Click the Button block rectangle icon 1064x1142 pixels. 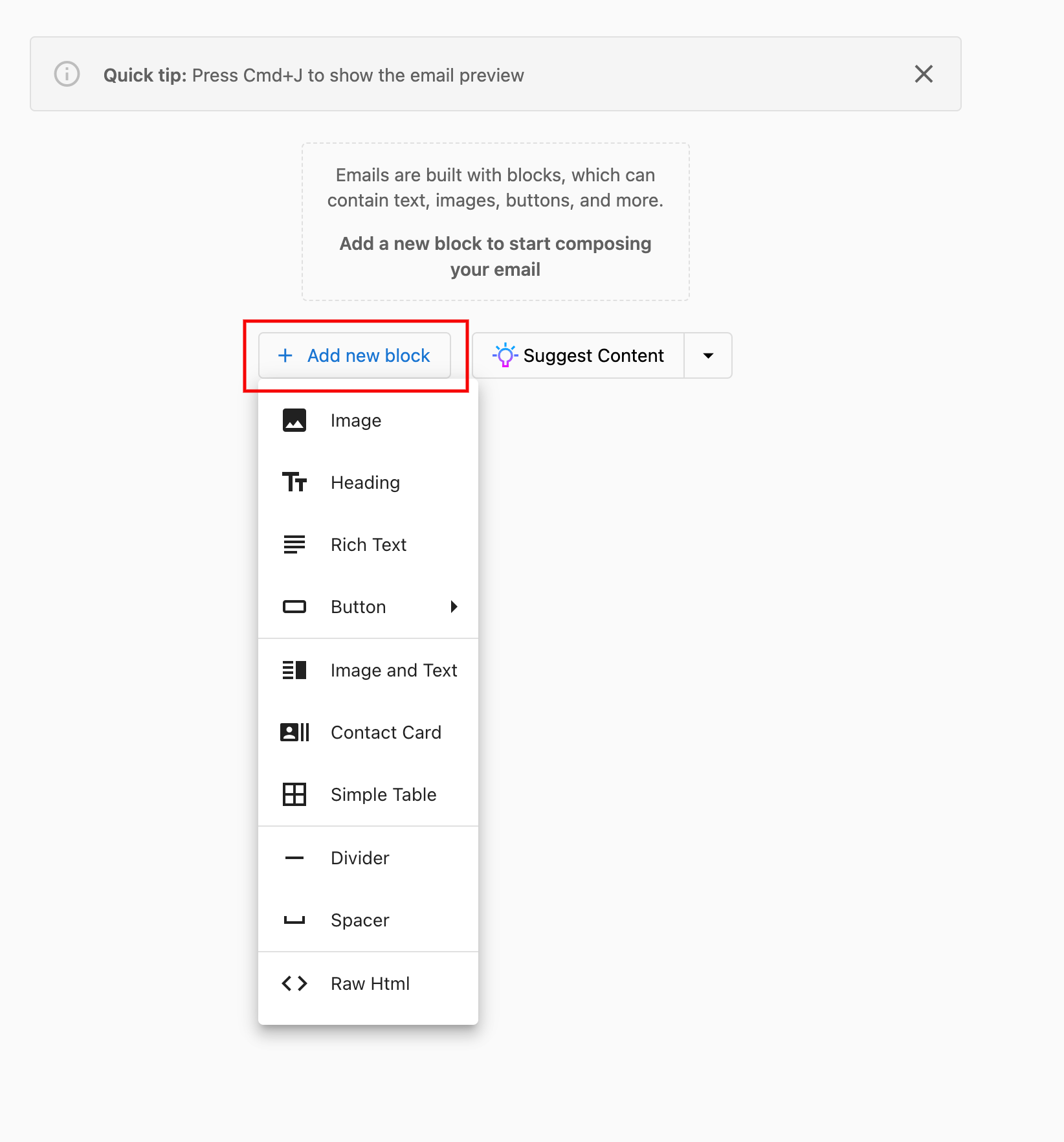[x=294, y=607]
